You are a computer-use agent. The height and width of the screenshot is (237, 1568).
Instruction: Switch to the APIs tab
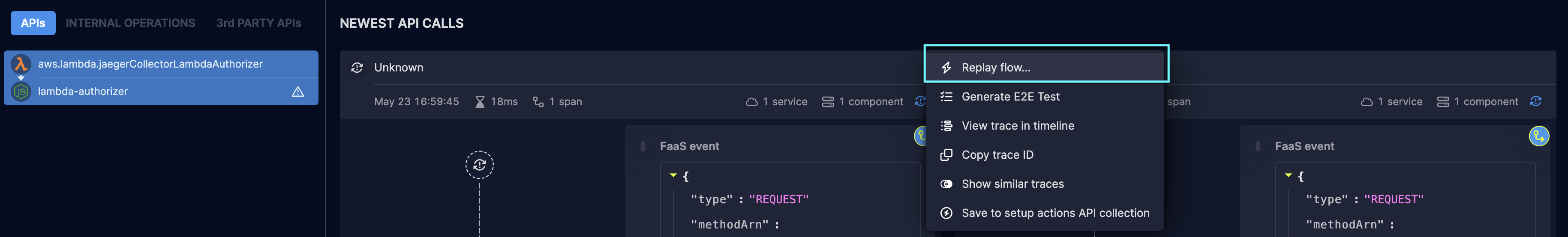[33, 23]
